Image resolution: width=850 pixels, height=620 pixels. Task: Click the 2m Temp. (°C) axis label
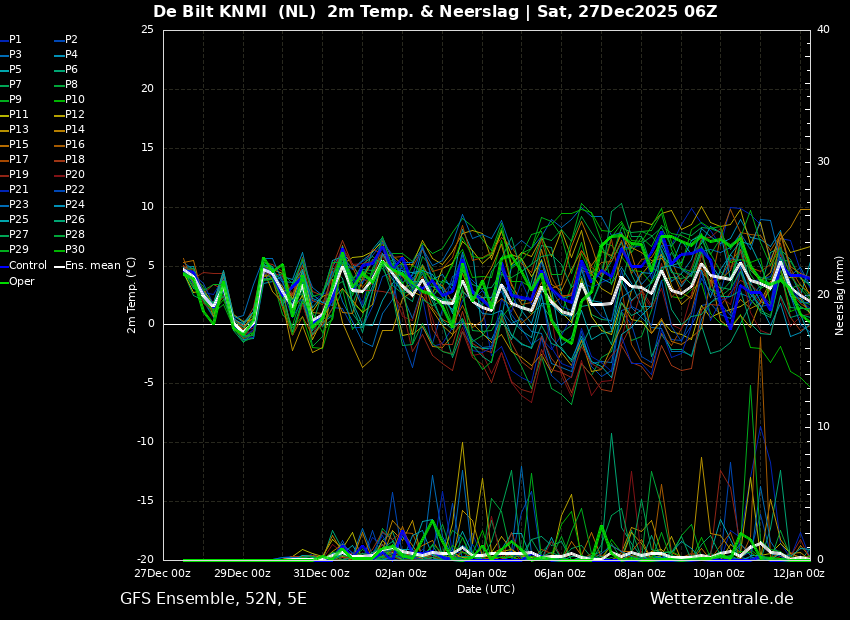131,295
